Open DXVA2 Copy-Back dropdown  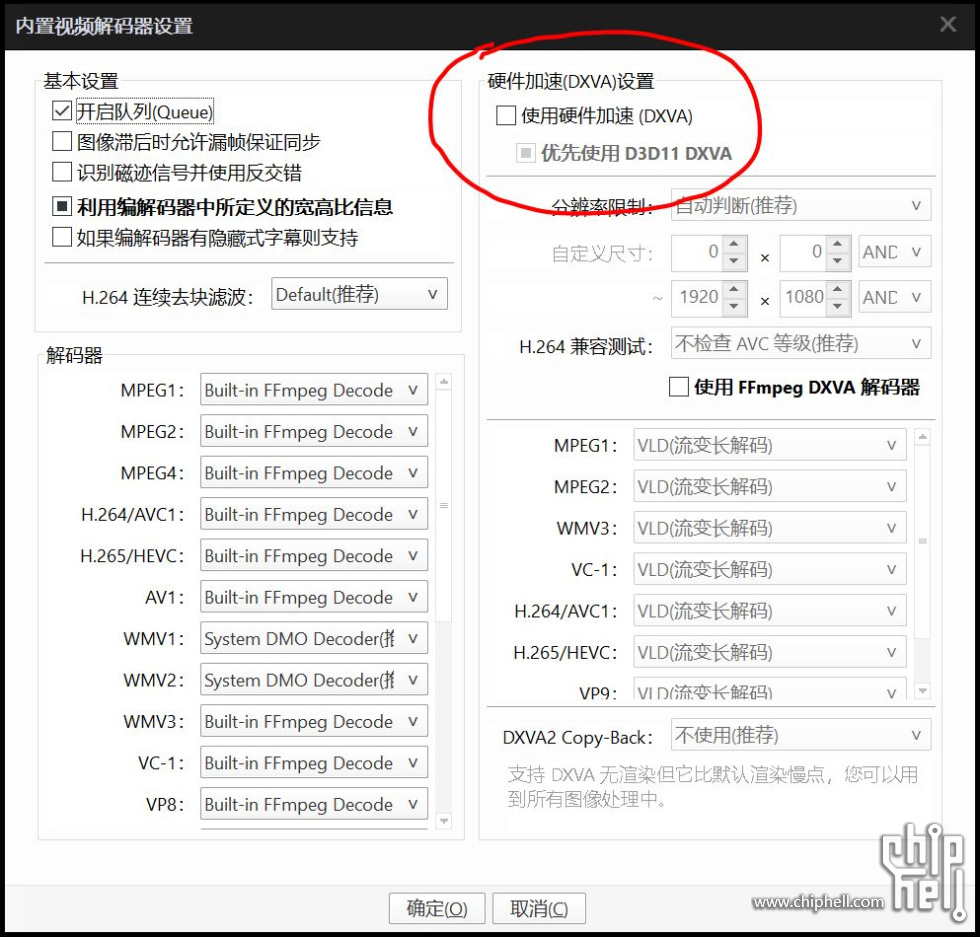click(801, 735)
